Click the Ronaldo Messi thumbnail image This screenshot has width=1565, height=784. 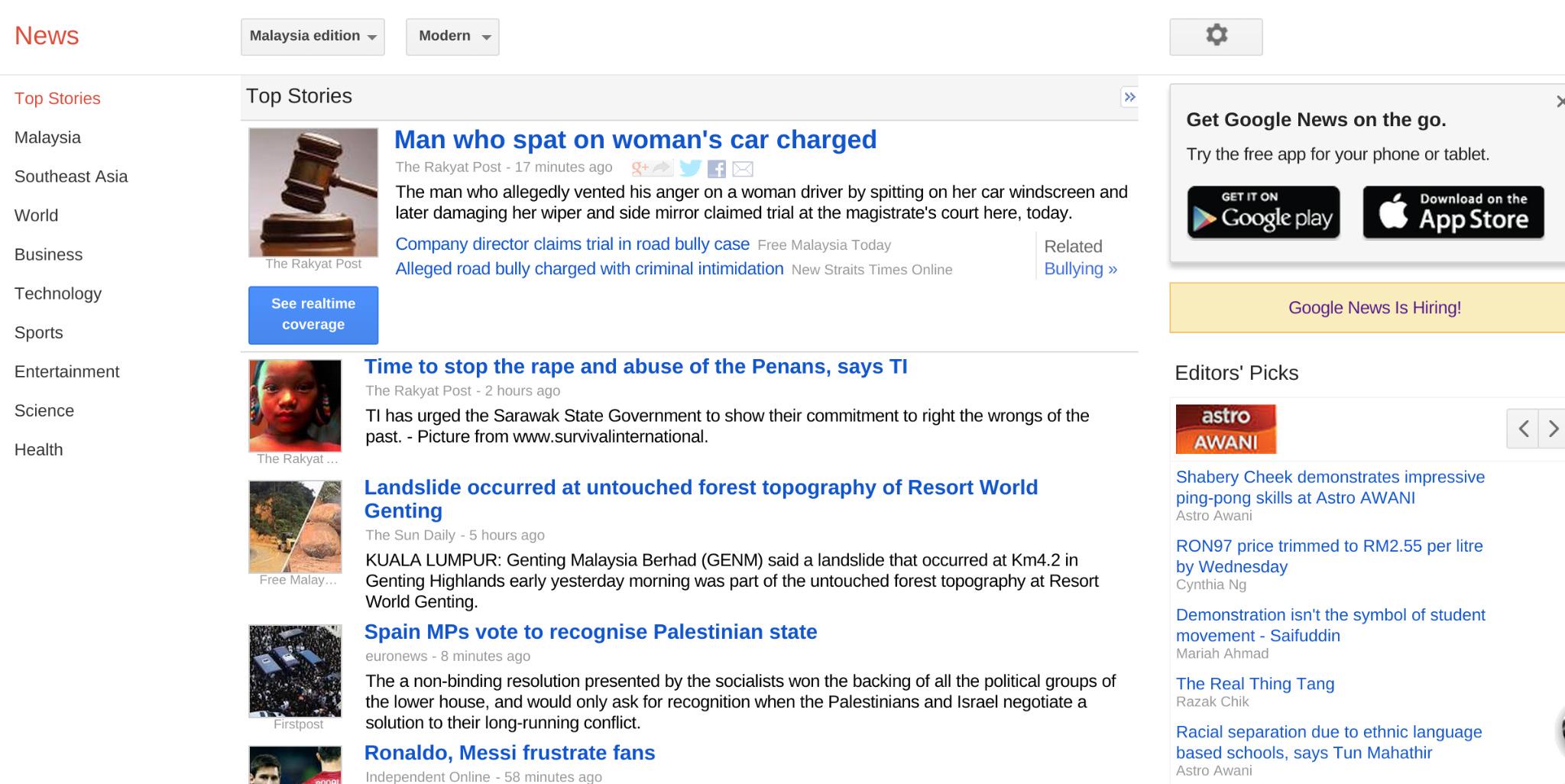tap(295, 765)
